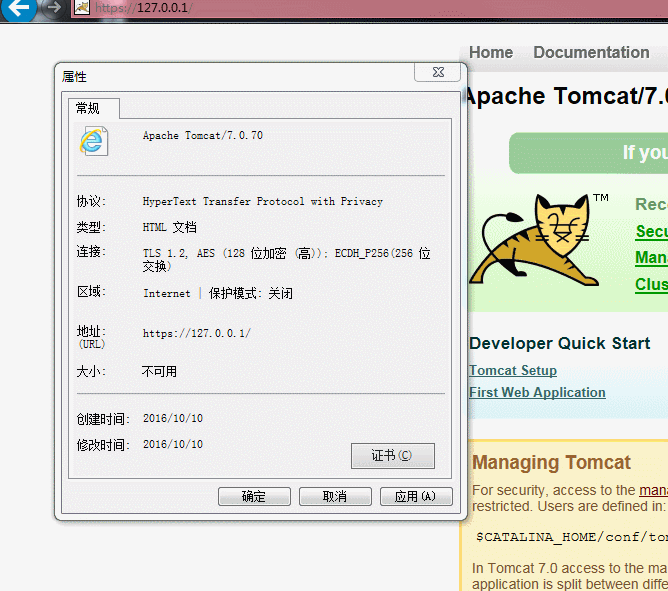This screenshot has width=668, height=591.
Task: Click the 地址: (URL) label in the dialog
Action: point(91,337)
